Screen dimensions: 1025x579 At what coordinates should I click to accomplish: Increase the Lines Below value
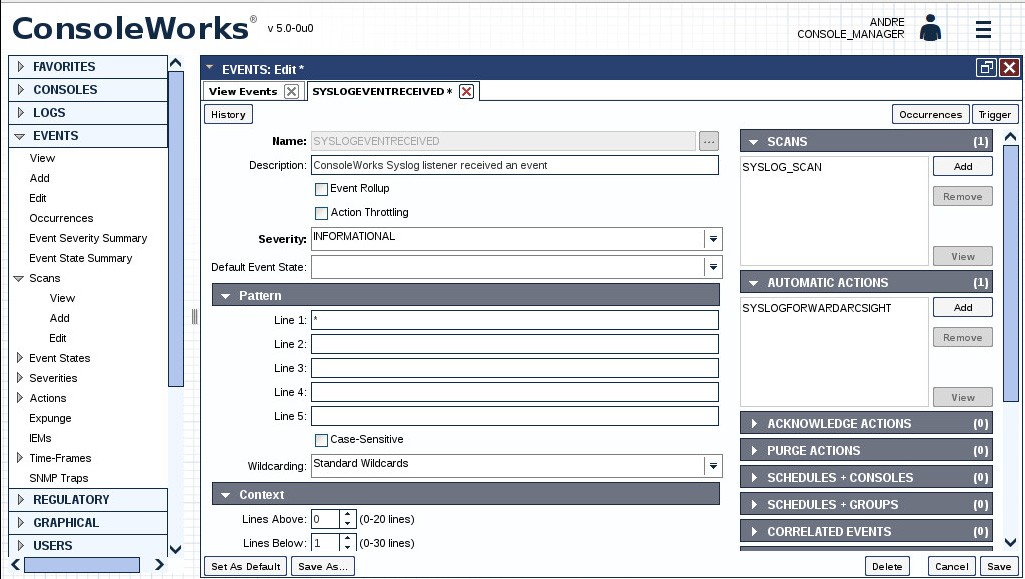coord(348,538)
